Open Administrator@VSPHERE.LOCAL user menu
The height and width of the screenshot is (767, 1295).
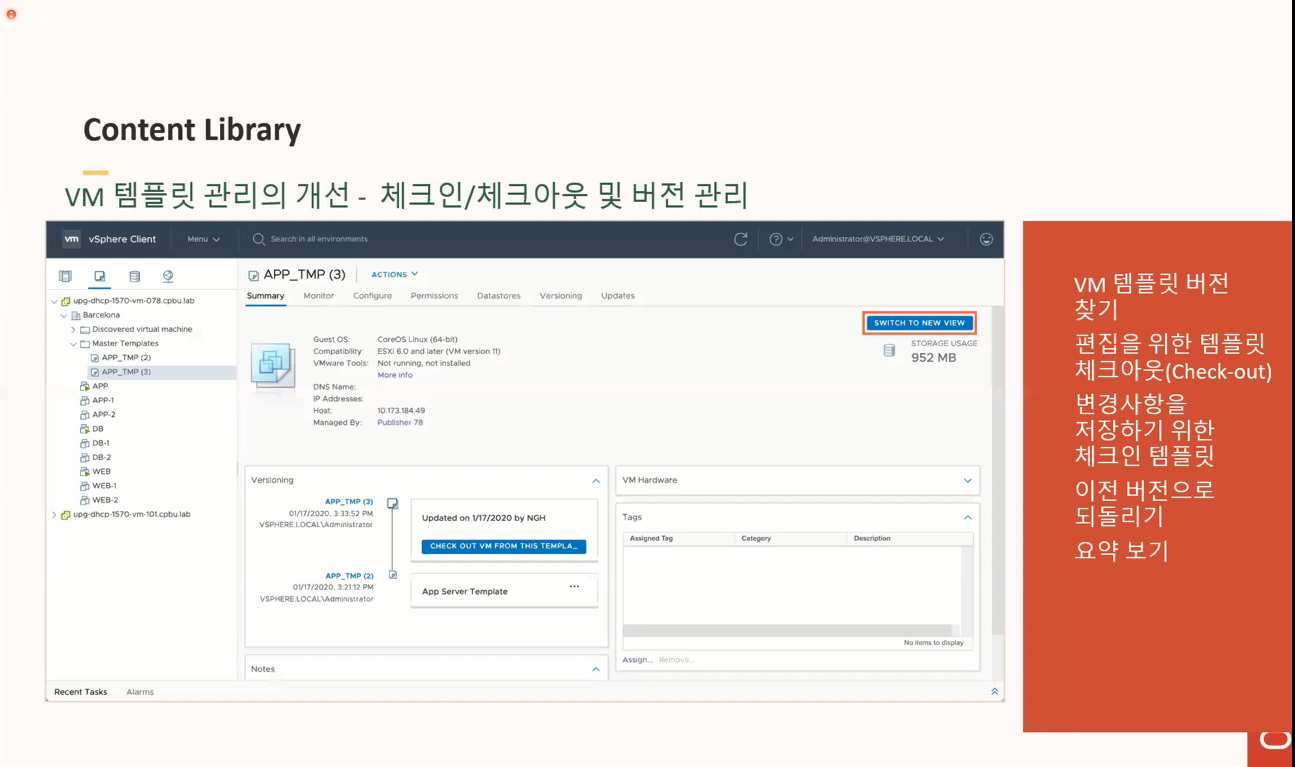[x=878, y=239]
